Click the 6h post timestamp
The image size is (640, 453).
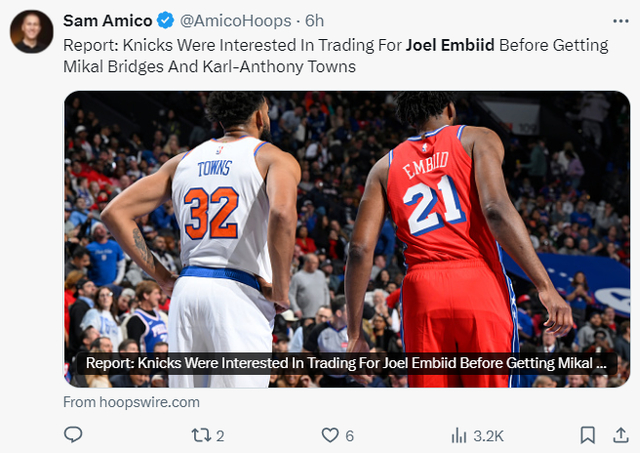point(315,21)
